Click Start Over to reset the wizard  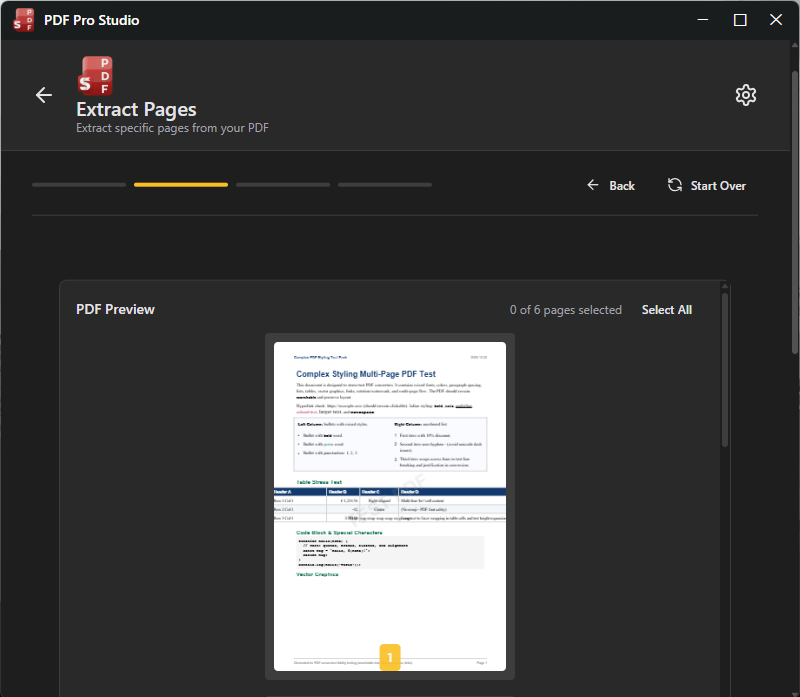coord(707,186)
